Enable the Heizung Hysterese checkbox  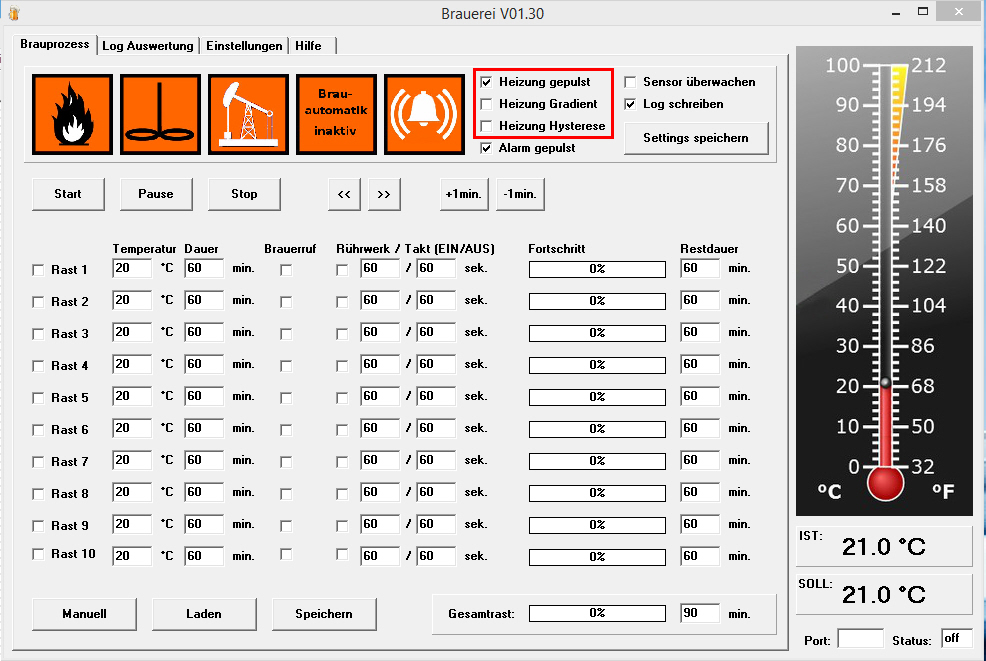pos(487,126)
